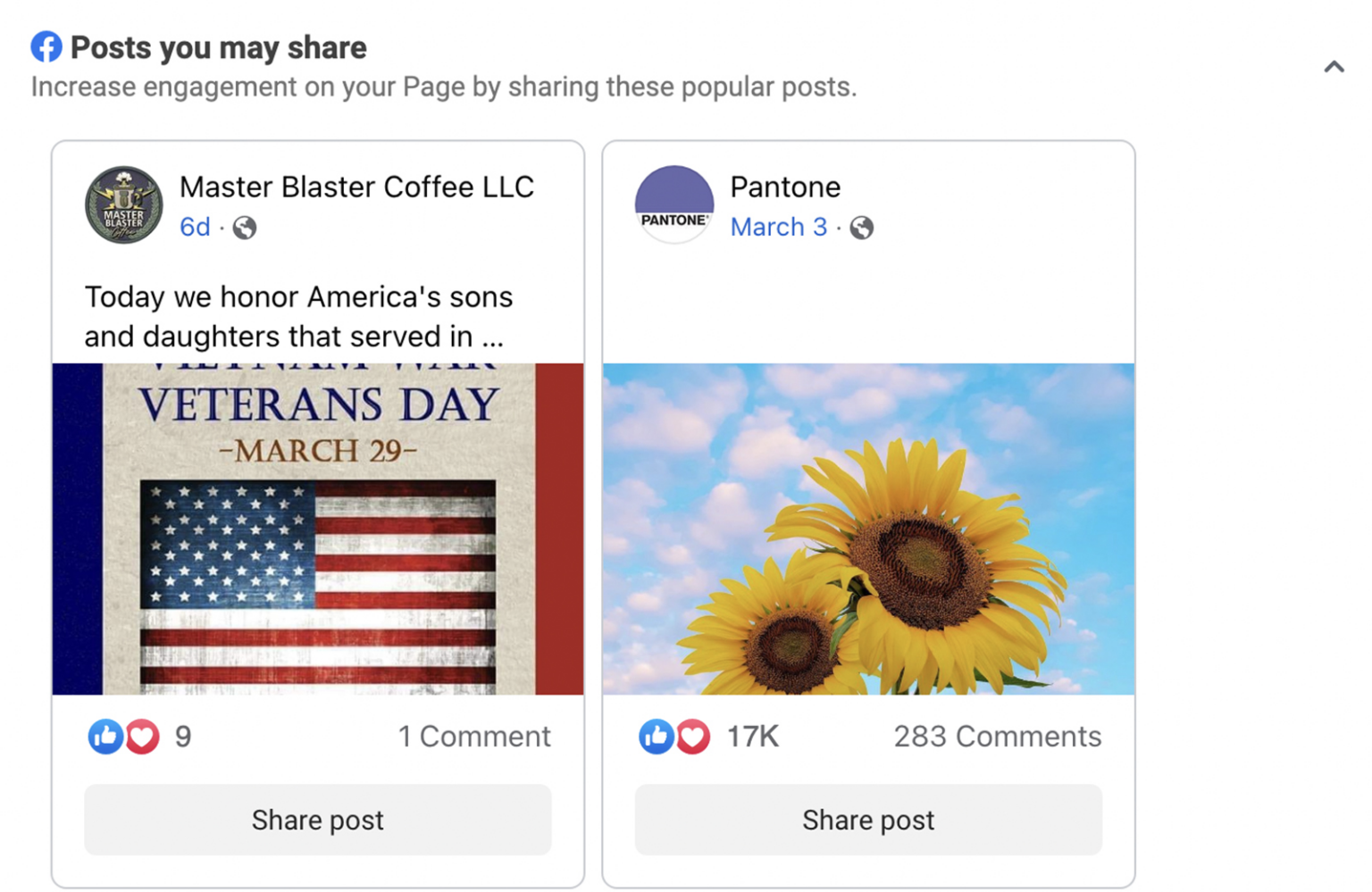Click the Facebook logo icon
This screenshot has width=1372, height=892.
click(45, 46)
